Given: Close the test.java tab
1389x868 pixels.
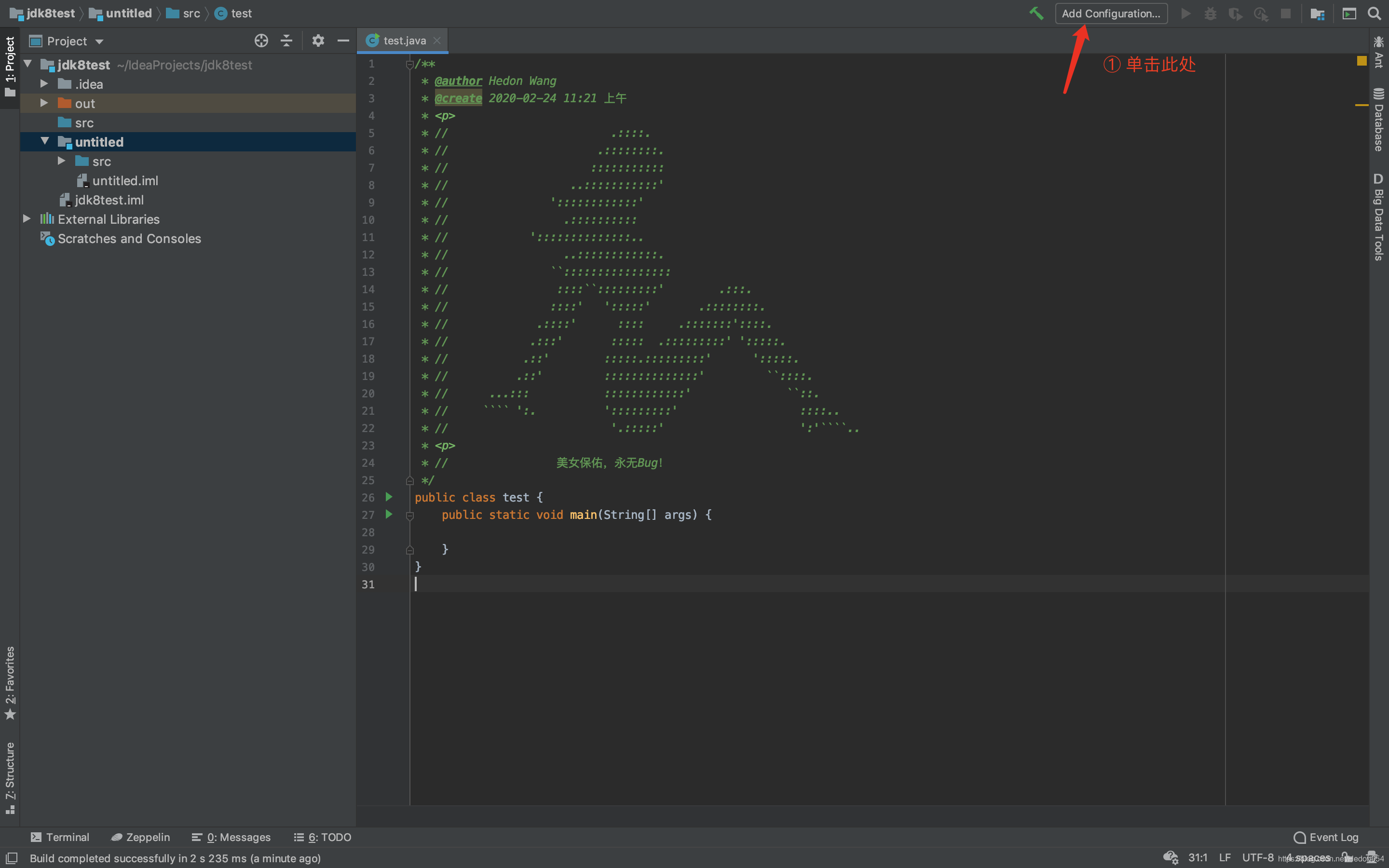Looking at the screenshot, I should click(x=437, y=41).
